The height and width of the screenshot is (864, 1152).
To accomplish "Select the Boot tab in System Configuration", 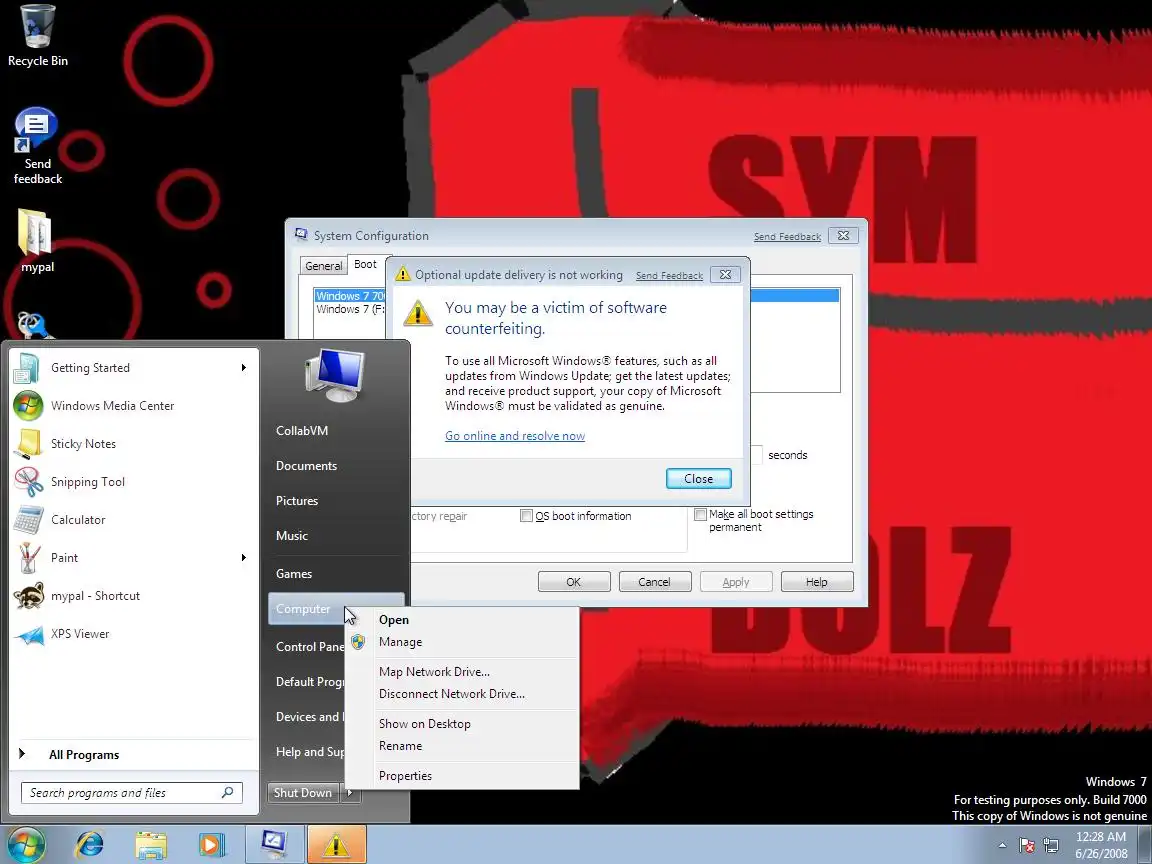I will 365,264.
